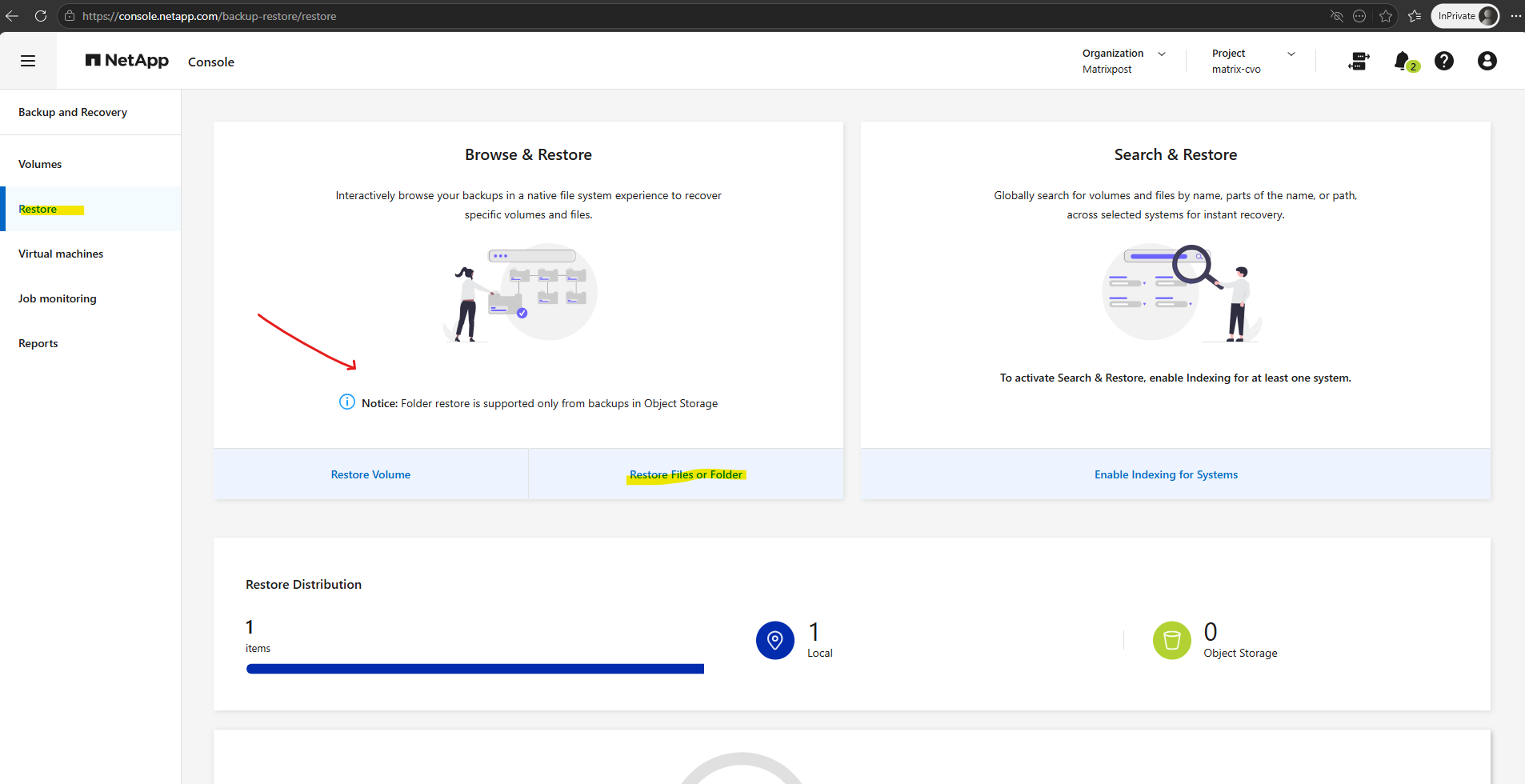Image resolution: width=1525 pixels, height=784 pixels.
Task: Reload the page with the refresh icon
Action: point(41,16)
